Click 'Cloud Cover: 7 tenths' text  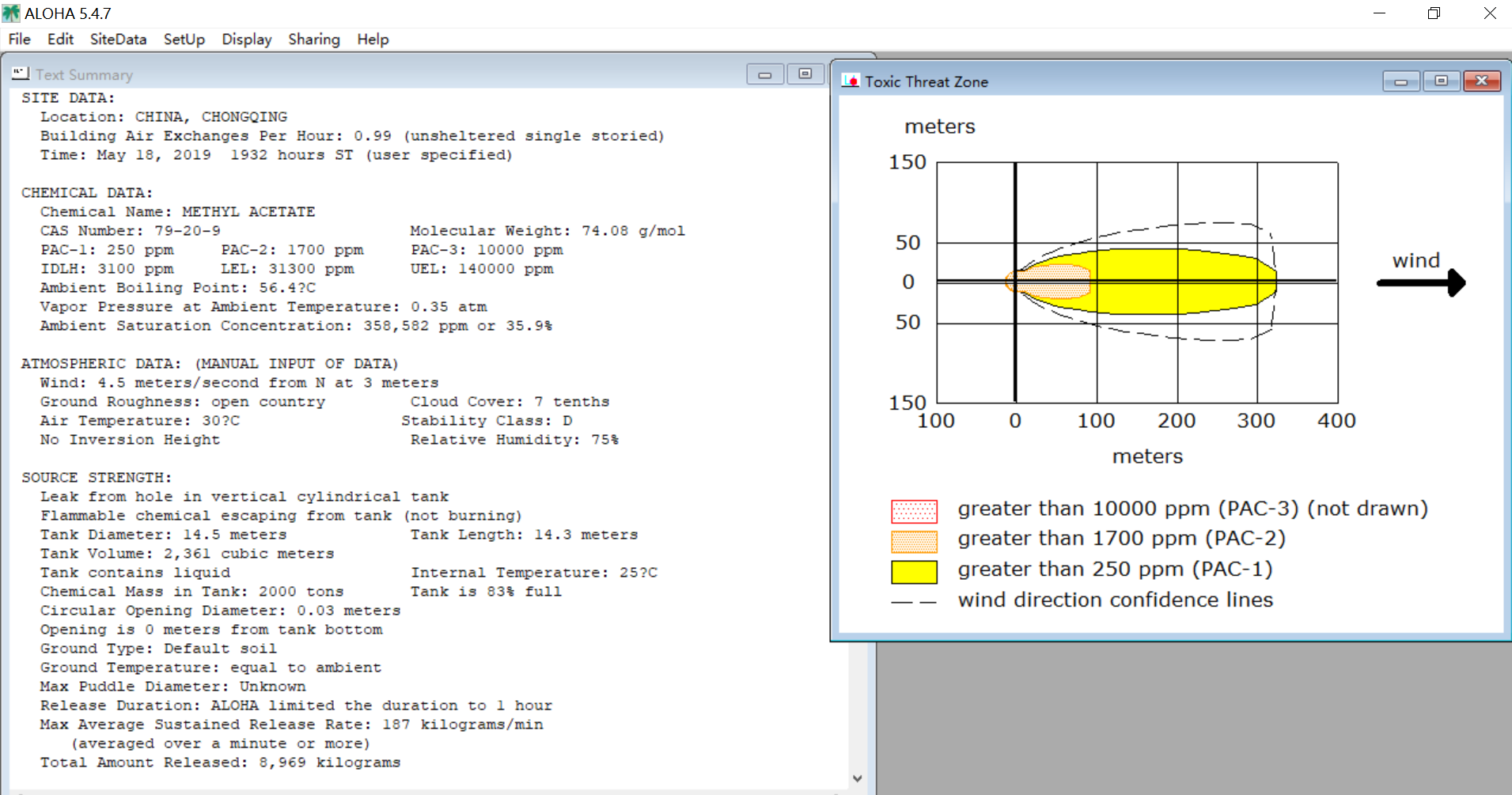click(x=510, y=402)
